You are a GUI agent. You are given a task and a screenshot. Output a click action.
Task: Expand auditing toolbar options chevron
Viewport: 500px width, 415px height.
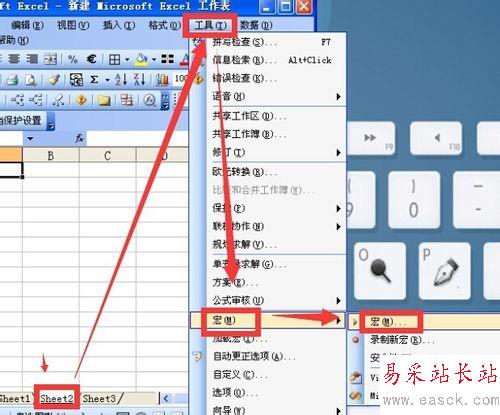pos(165,102)
